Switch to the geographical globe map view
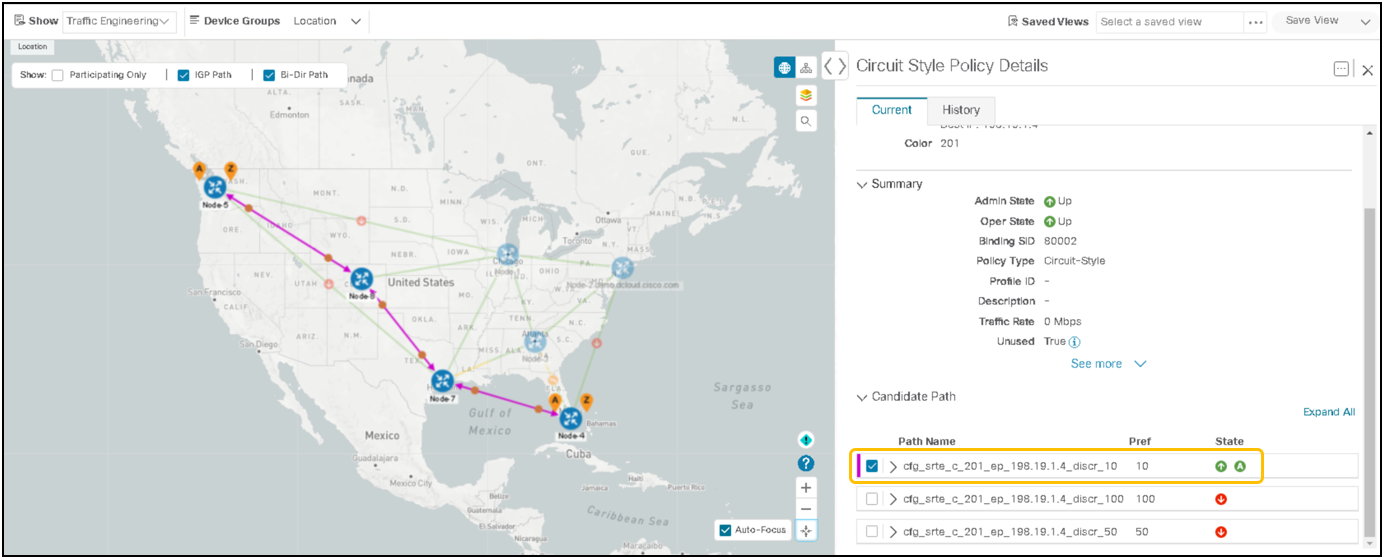The image size is (1385, 560). click(x=785, y=67)
